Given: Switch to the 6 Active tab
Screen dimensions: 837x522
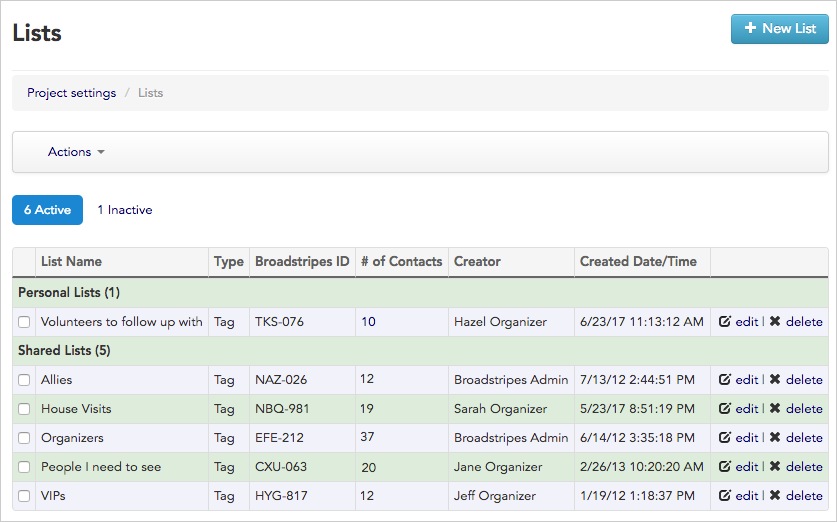Looking at the screenshot, I should (48, 210).
